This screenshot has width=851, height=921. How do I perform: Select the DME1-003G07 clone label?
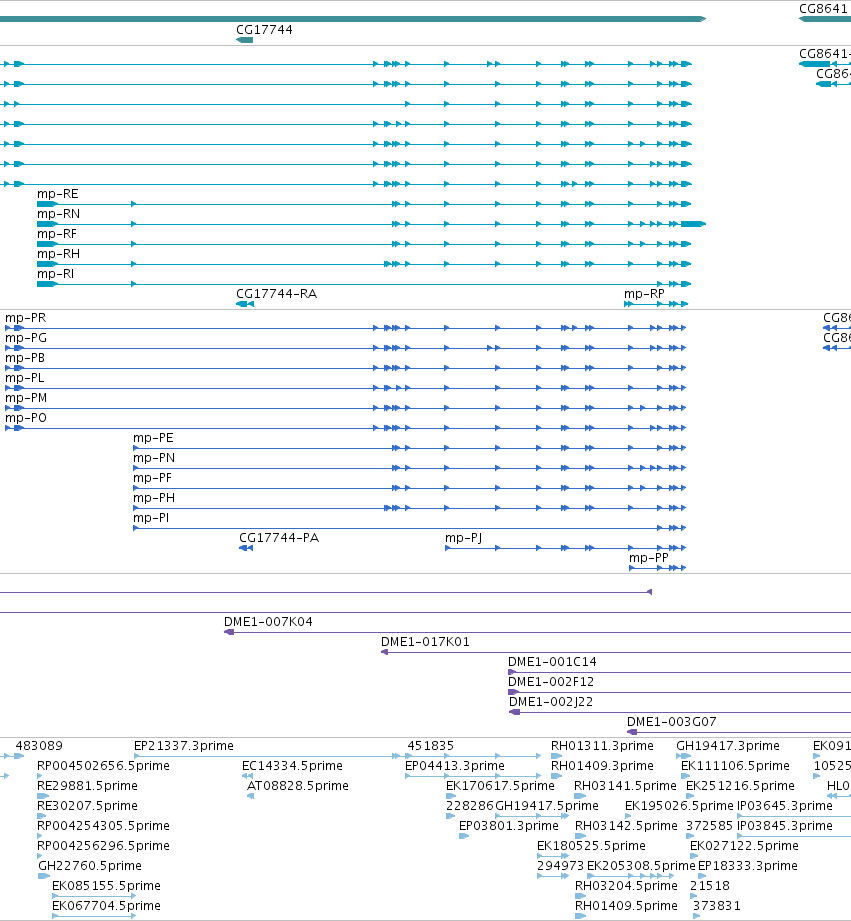[671, 721]
